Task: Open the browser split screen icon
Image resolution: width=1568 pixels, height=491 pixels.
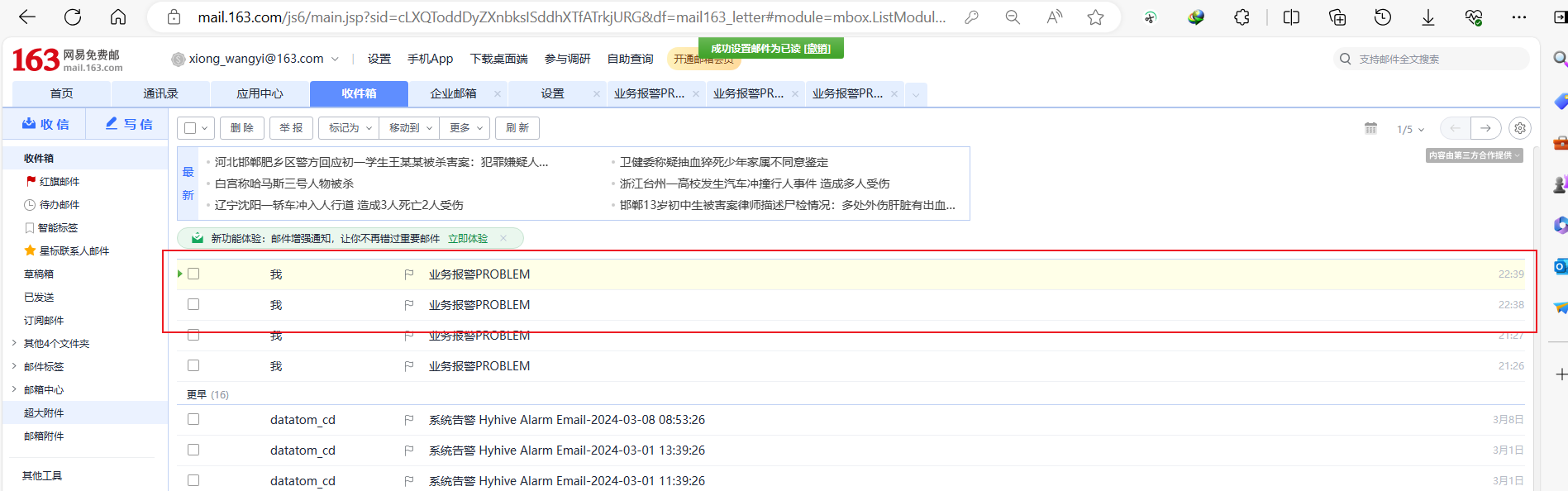Action: [x=1291, y=17]
